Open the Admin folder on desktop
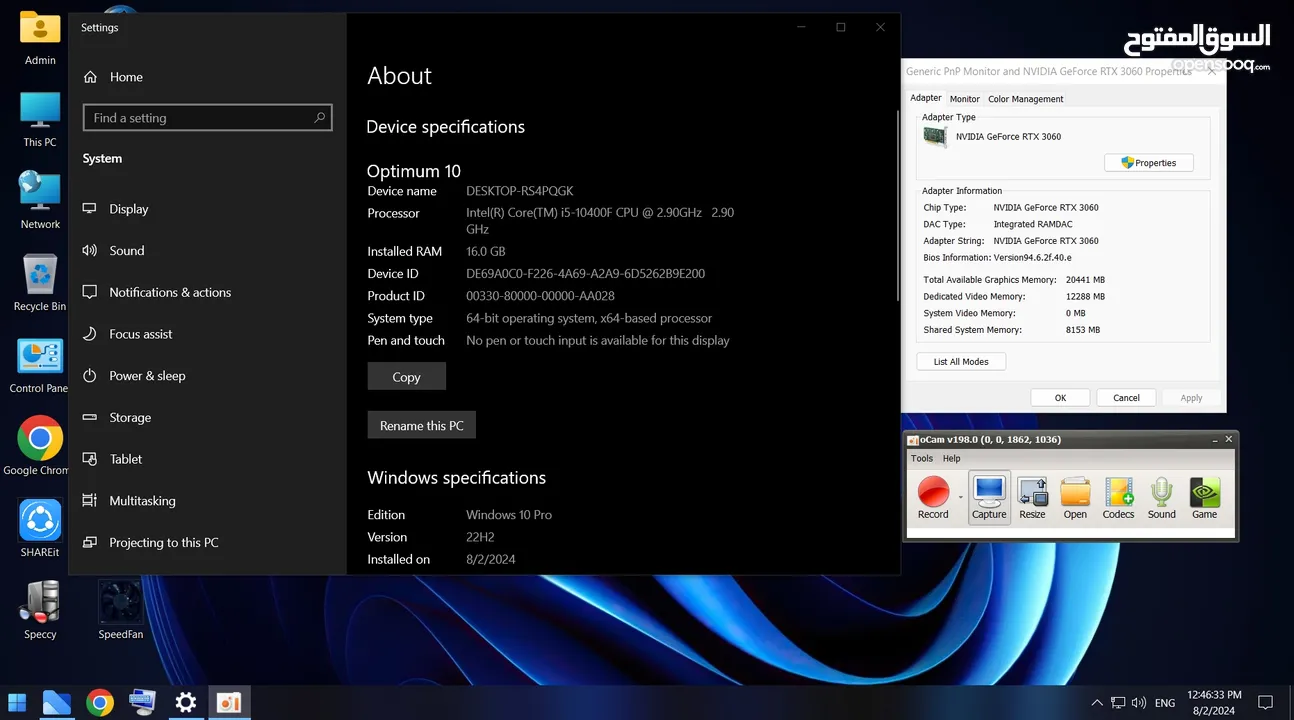 click(40, 38)
